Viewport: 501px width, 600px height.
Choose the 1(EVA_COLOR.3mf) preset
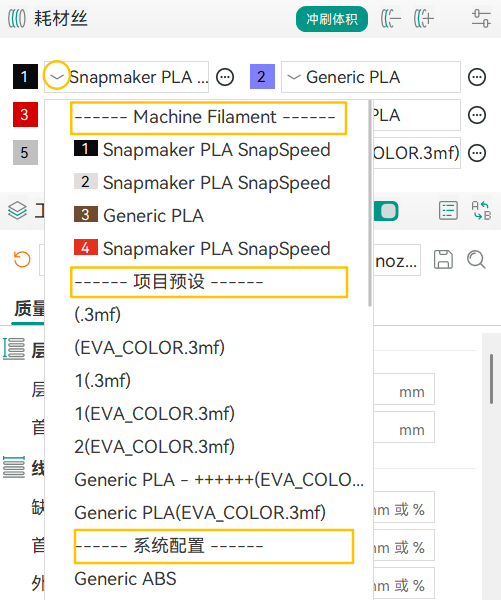coord(207,414)
